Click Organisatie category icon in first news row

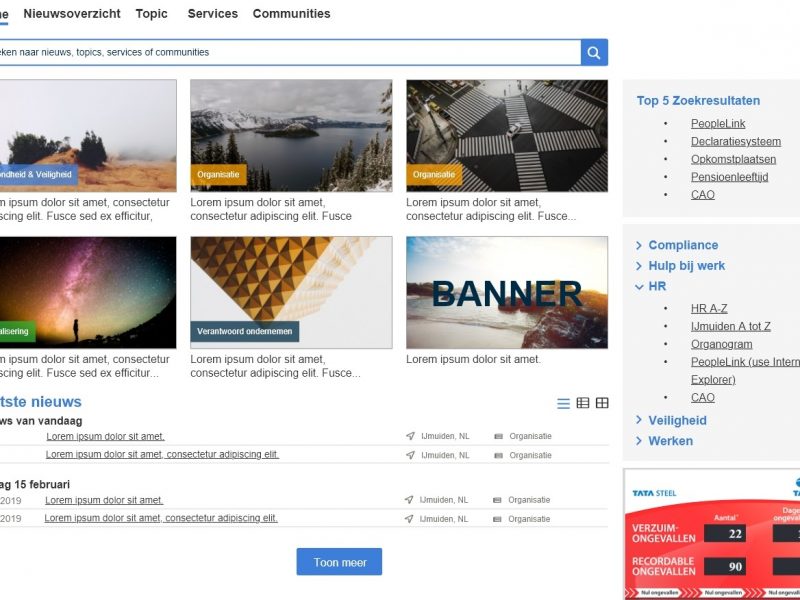pos(498,436)
